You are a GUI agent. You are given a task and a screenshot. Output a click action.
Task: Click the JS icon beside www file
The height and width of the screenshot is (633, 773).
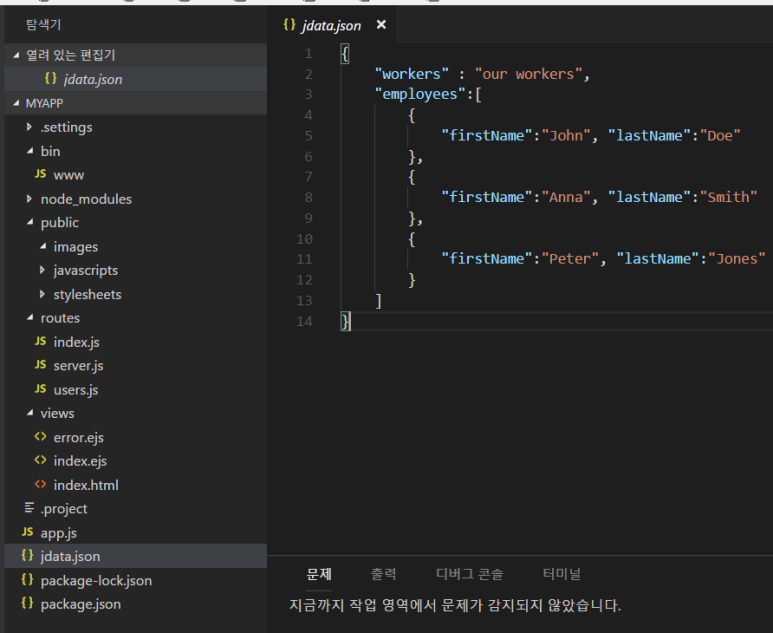41,175
